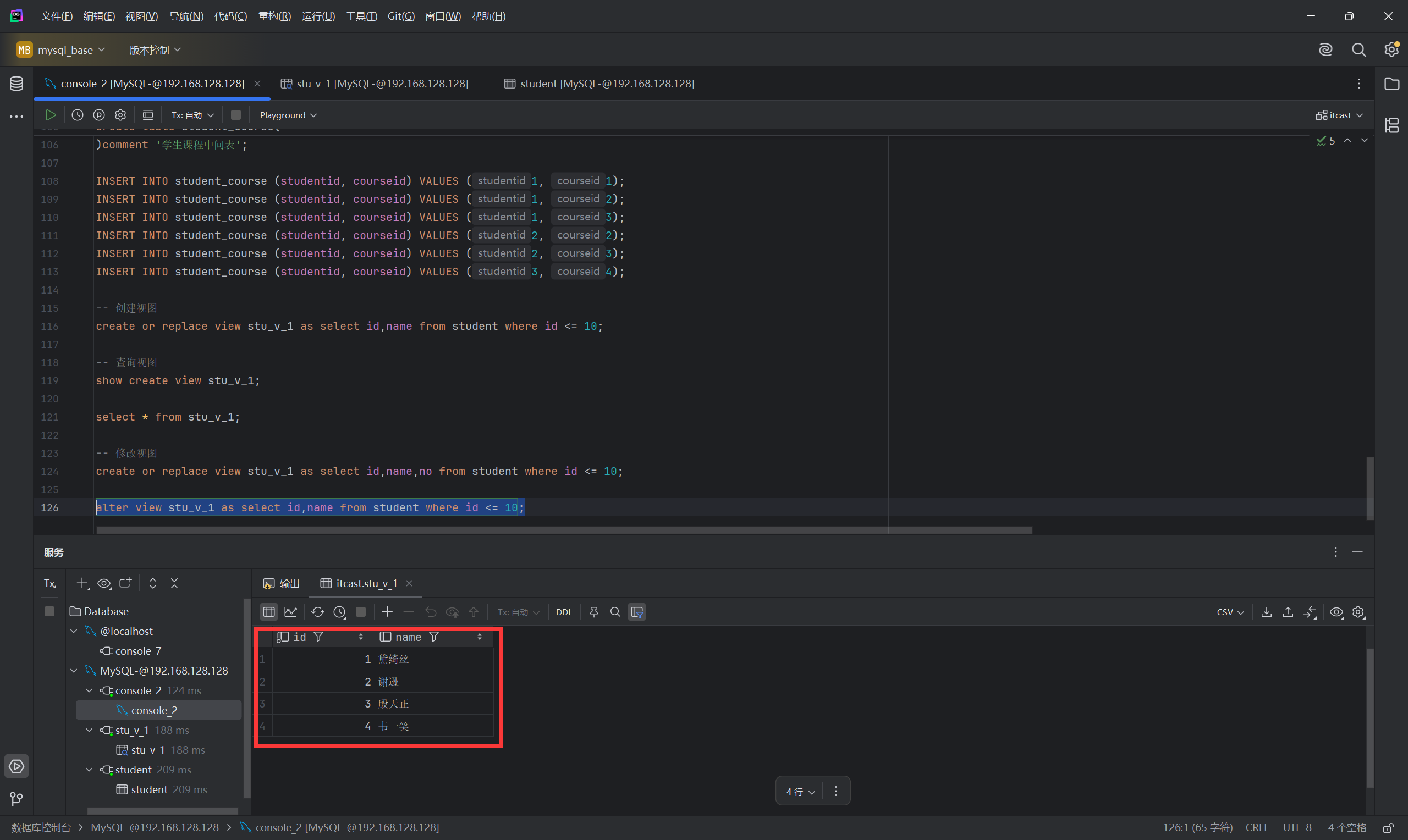Image resolution: width=1408 pixels, height=840 pixels.
Task: Click the add row plus icon
Action: [x=387, y=612]
